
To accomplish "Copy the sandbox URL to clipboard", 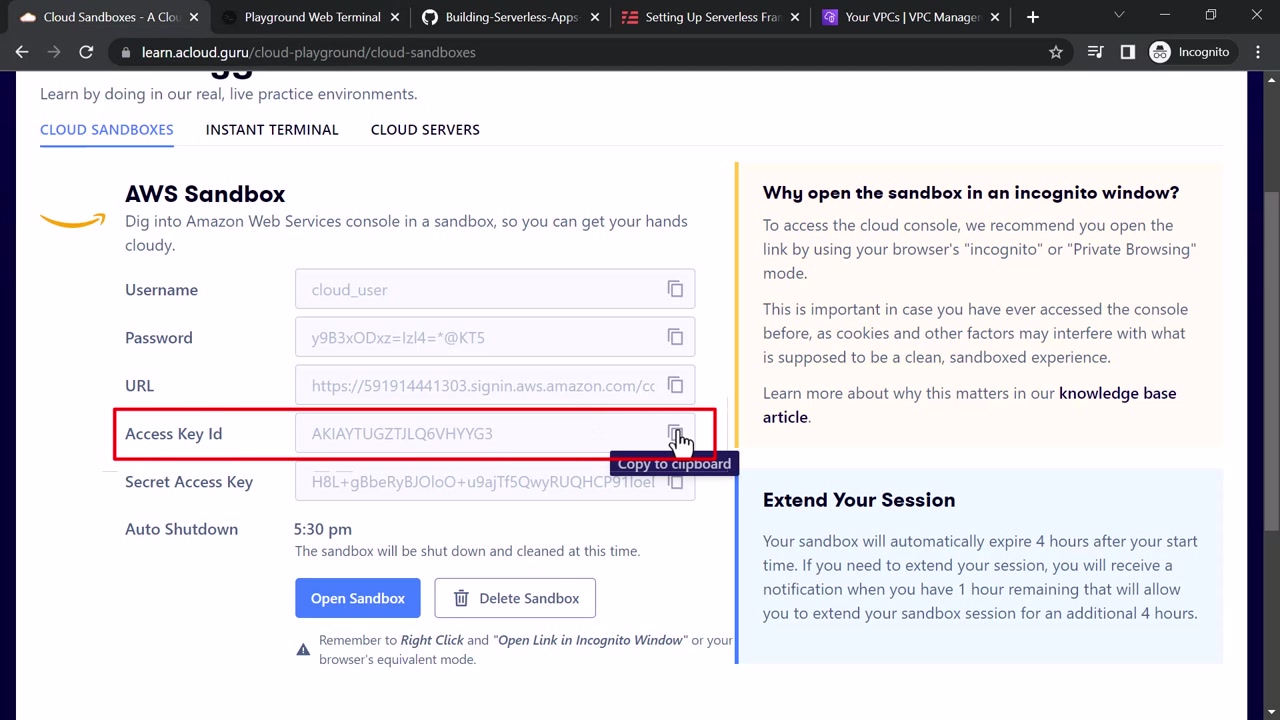I will tap(675, 386).
